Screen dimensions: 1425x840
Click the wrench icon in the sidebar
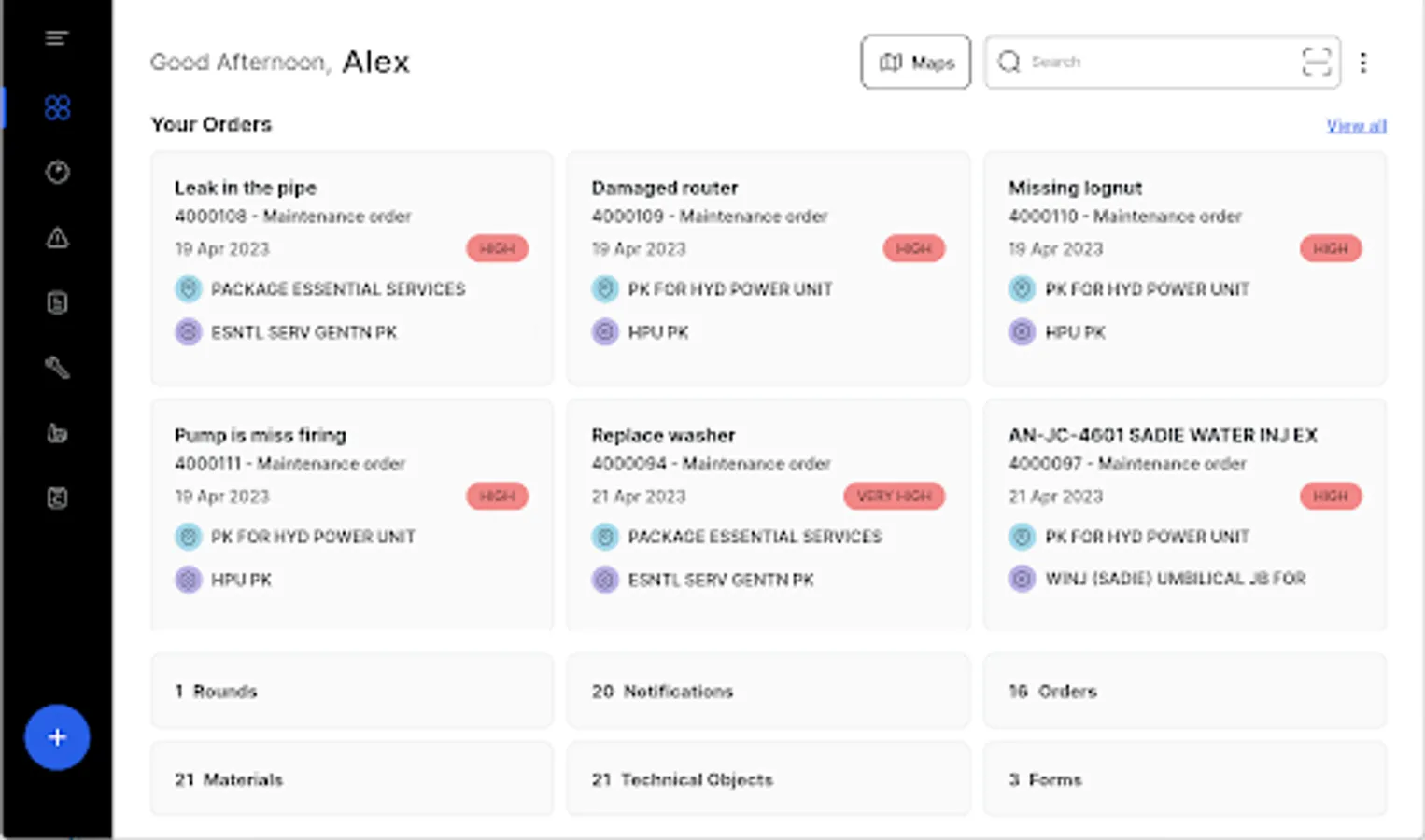tap(57, 368)
